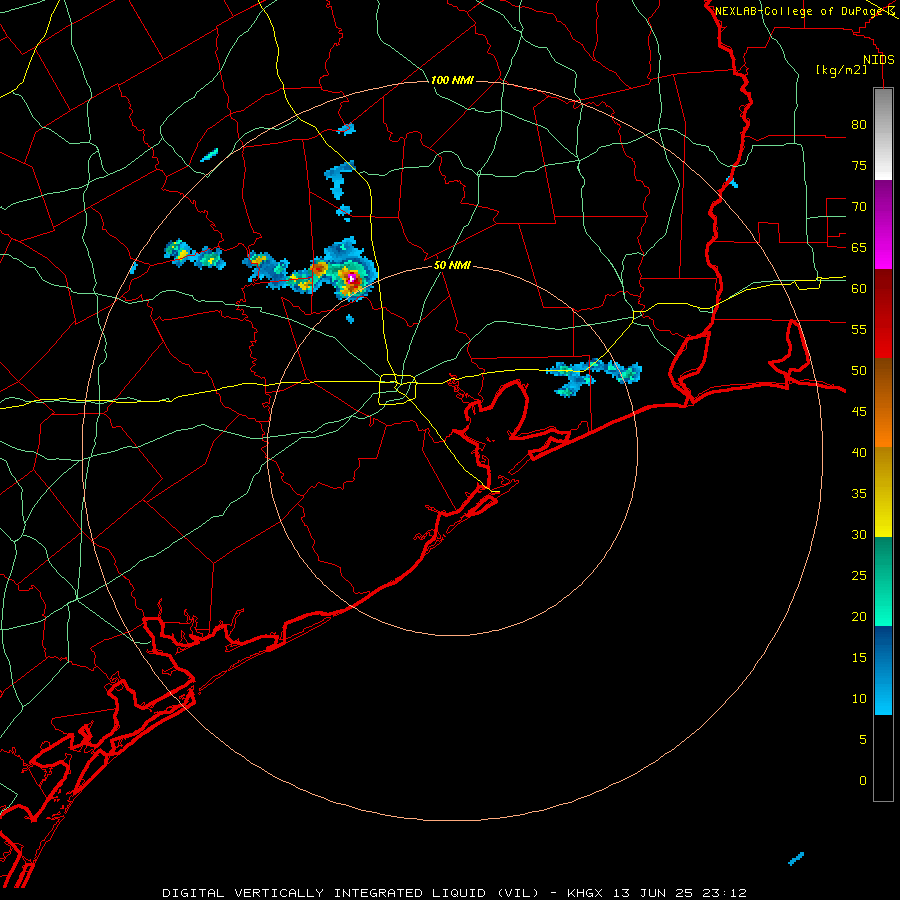900x900 pixels.
Task: Click the 50 value on the scale
Action: pos(859,370)
